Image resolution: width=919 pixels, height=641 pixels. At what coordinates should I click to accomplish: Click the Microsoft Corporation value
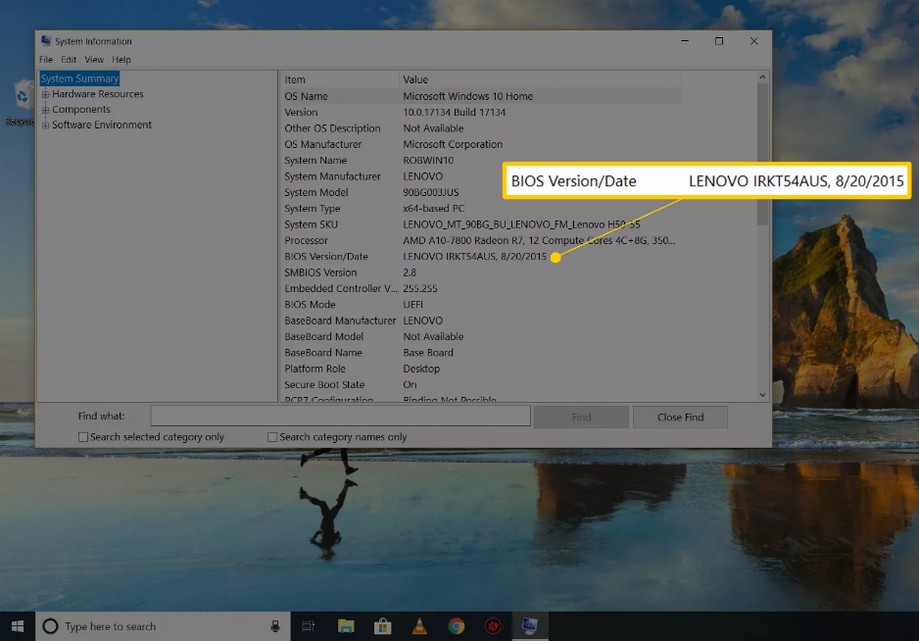pos(452,144)
